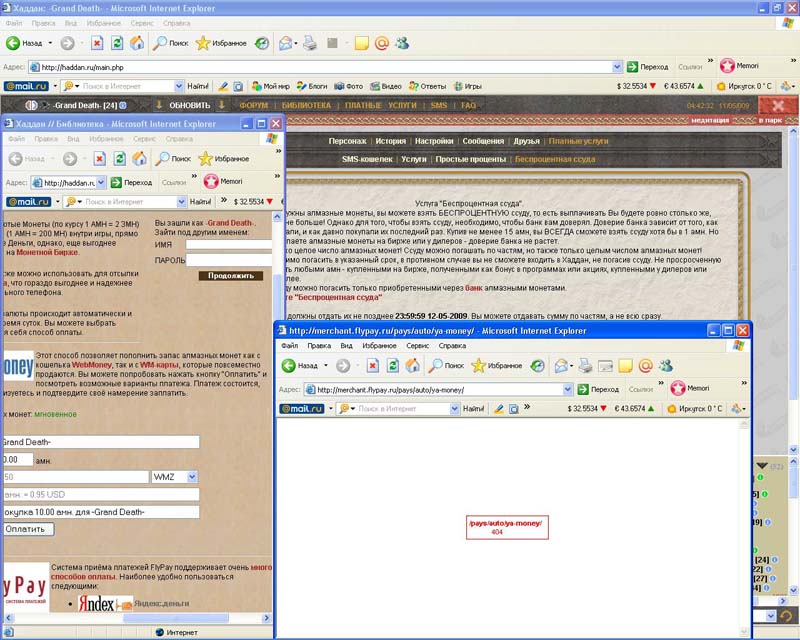Click Memori icon in the Библиотека window
Viewport: 800px width, 640px height.
point(210,182)
